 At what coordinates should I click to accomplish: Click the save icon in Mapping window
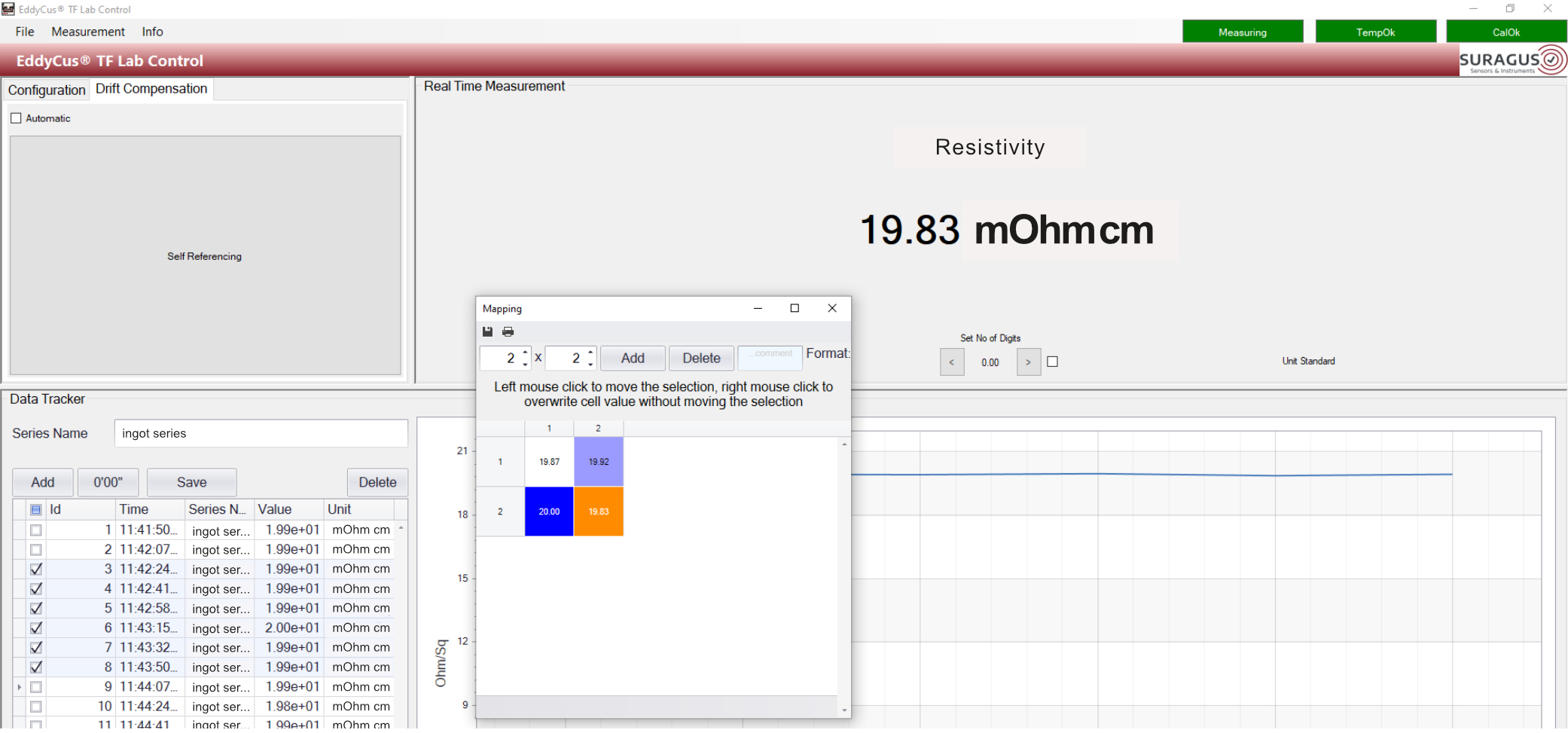(487, 331)
